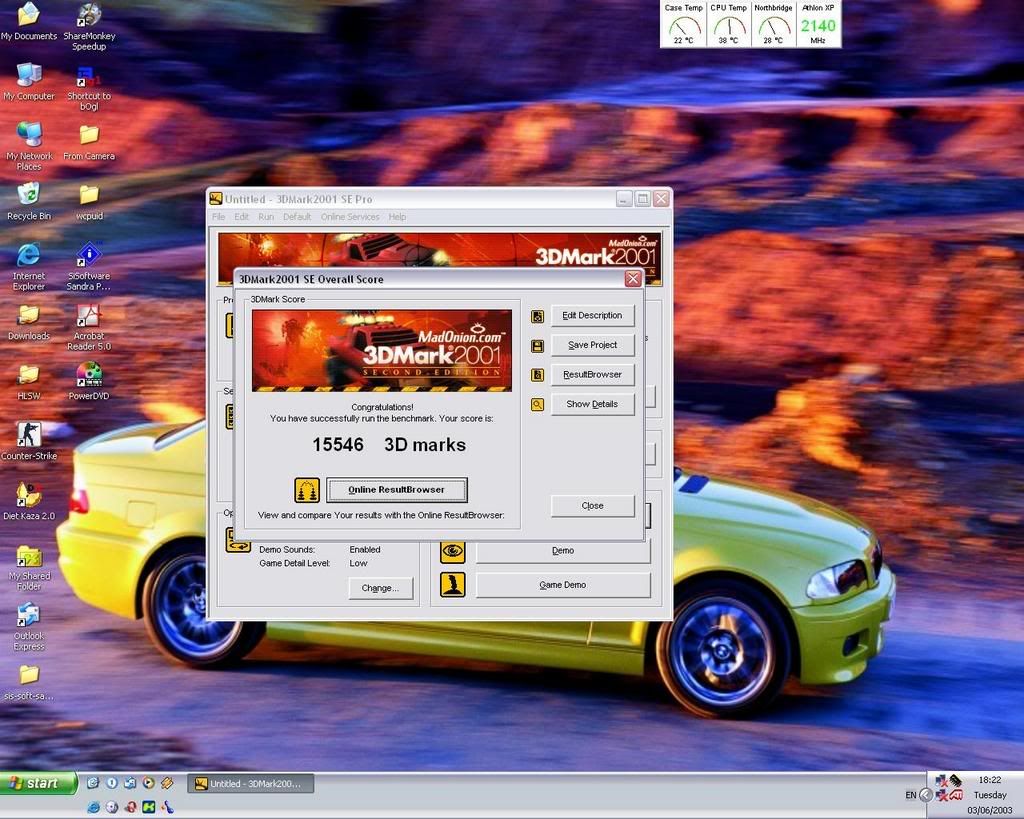Launch Diet Kaza 2.0 from desktop

coord(29,495)
